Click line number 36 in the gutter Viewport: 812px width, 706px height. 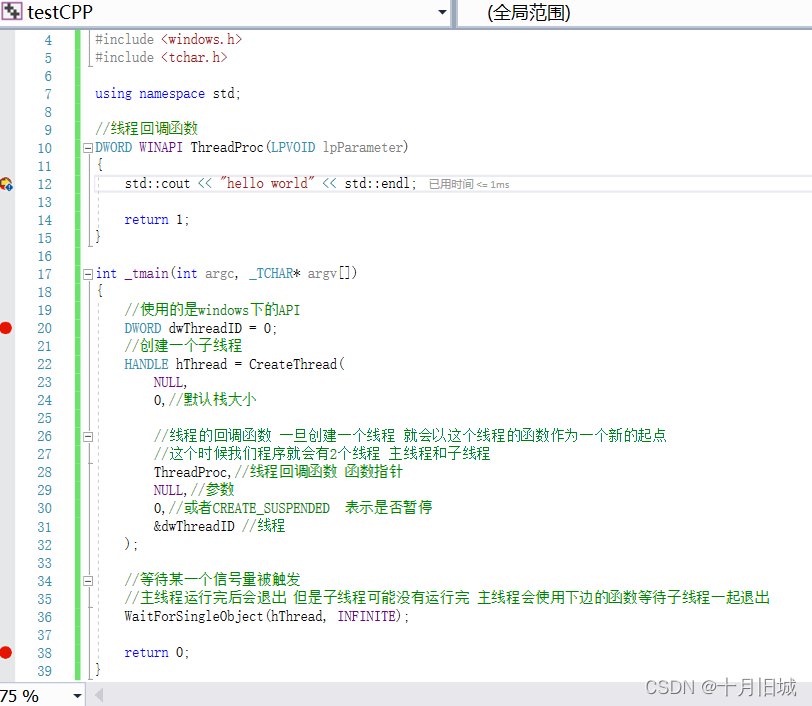(x=45, y=617)
